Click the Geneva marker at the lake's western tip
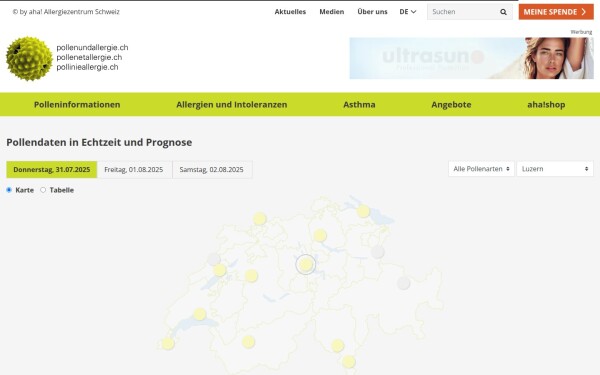The height and width of the screenshot is (375, 600). (x=168, y=344)
